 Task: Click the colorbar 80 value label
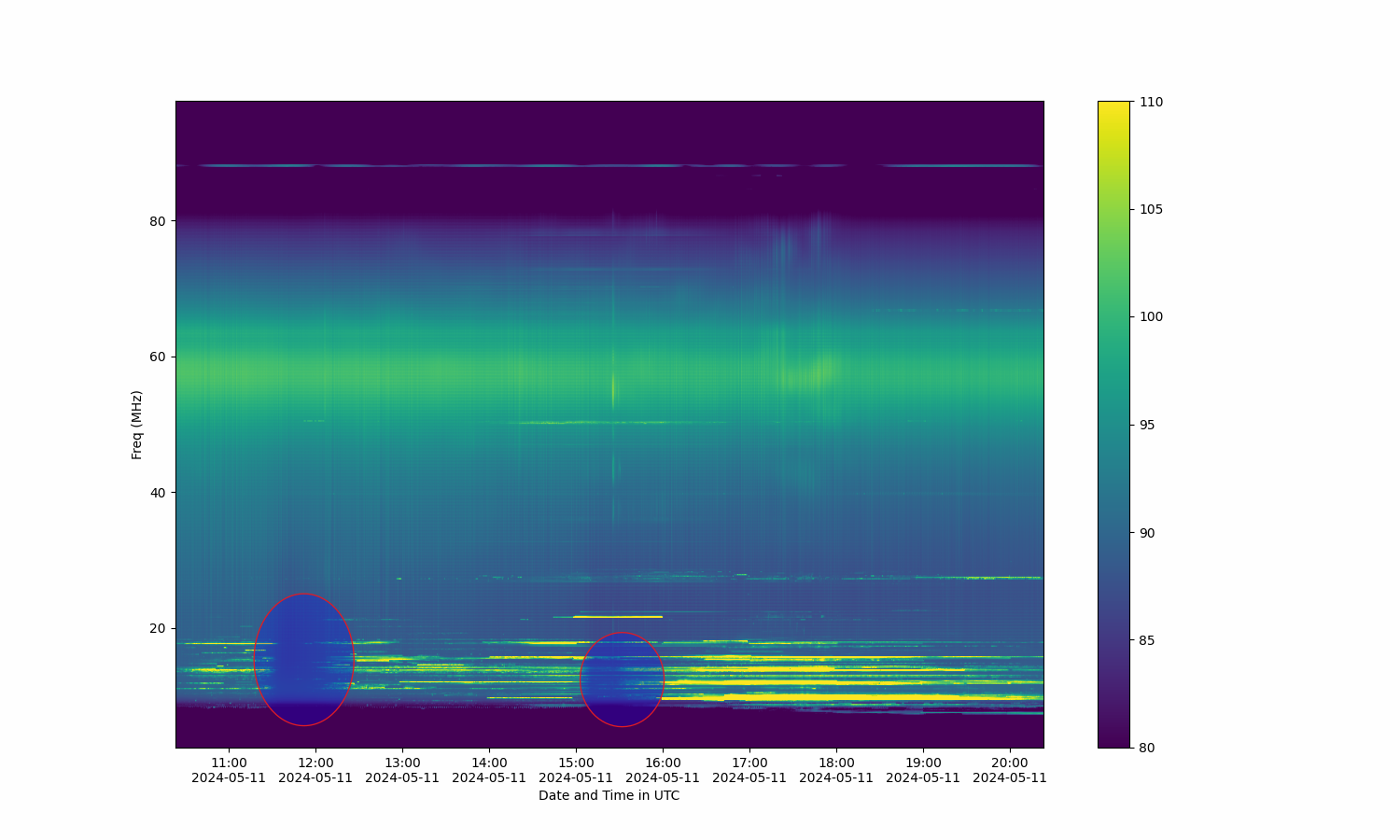point(1147,748)
